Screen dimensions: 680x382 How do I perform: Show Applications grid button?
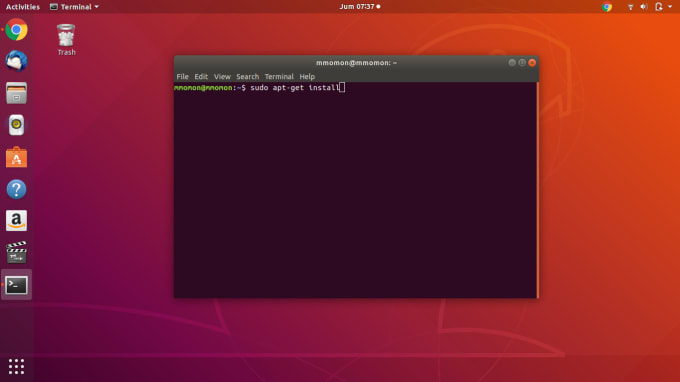[x=16, y=366]
